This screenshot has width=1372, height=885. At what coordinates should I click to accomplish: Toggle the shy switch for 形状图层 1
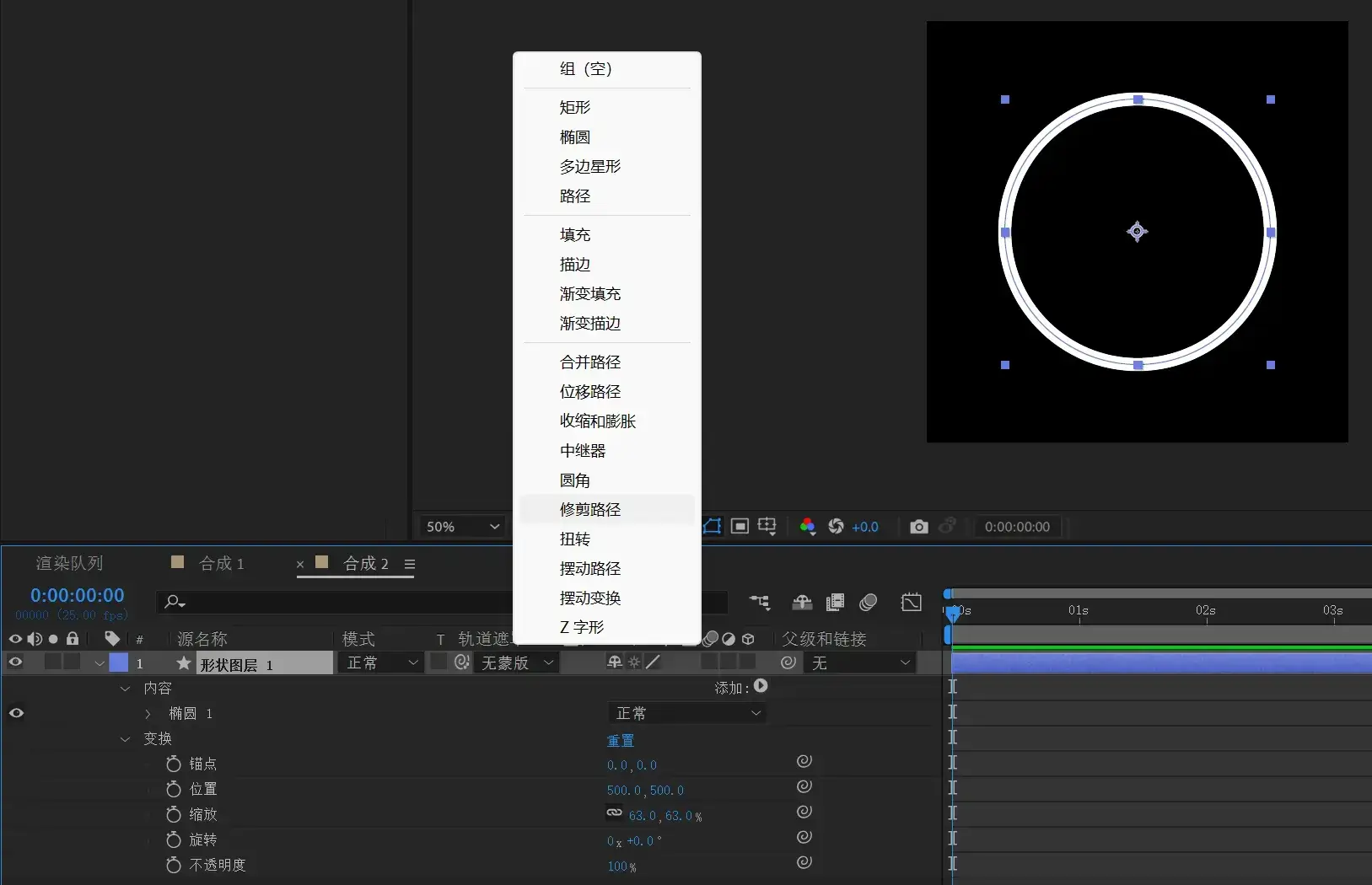point(615,662)
